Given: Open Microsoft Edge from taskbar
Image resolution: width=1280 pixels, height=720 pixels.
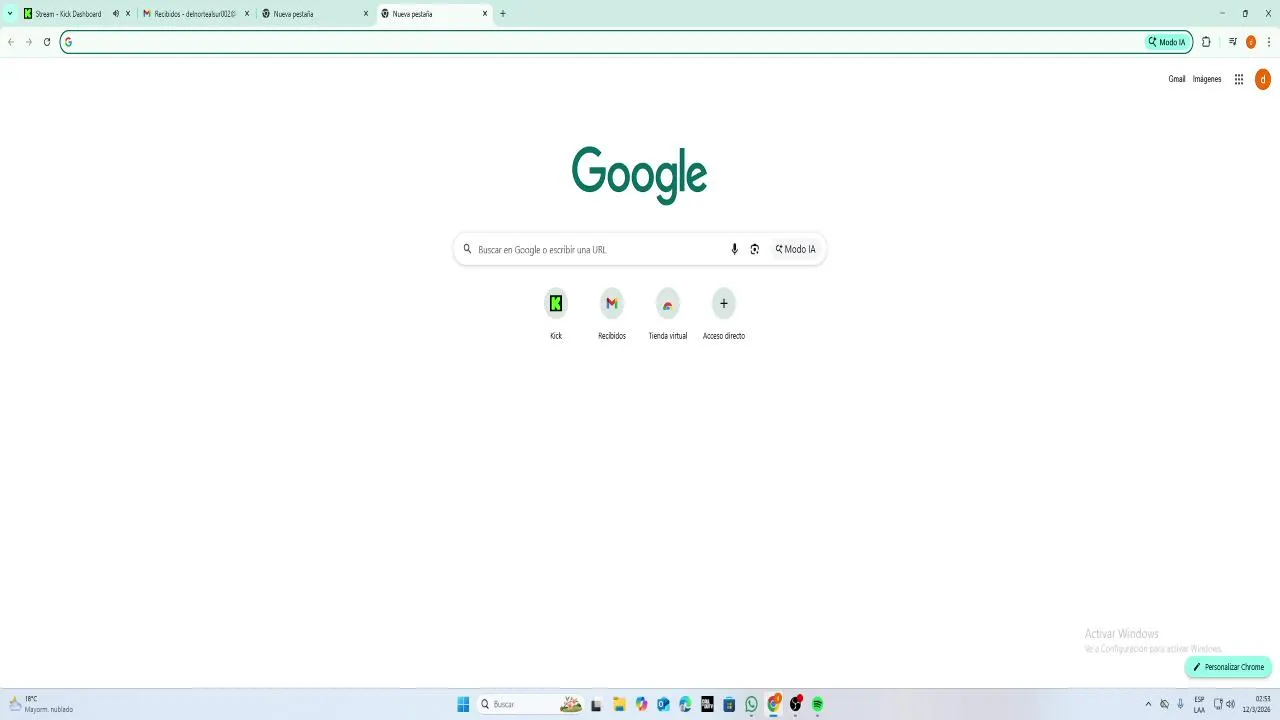Looking at the screenshot, I should 685,704.
